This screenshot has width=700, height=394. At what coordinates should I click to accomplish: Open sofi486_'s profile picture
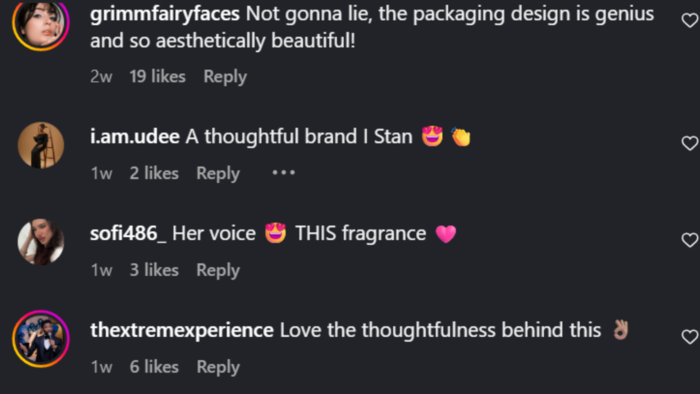41,242
